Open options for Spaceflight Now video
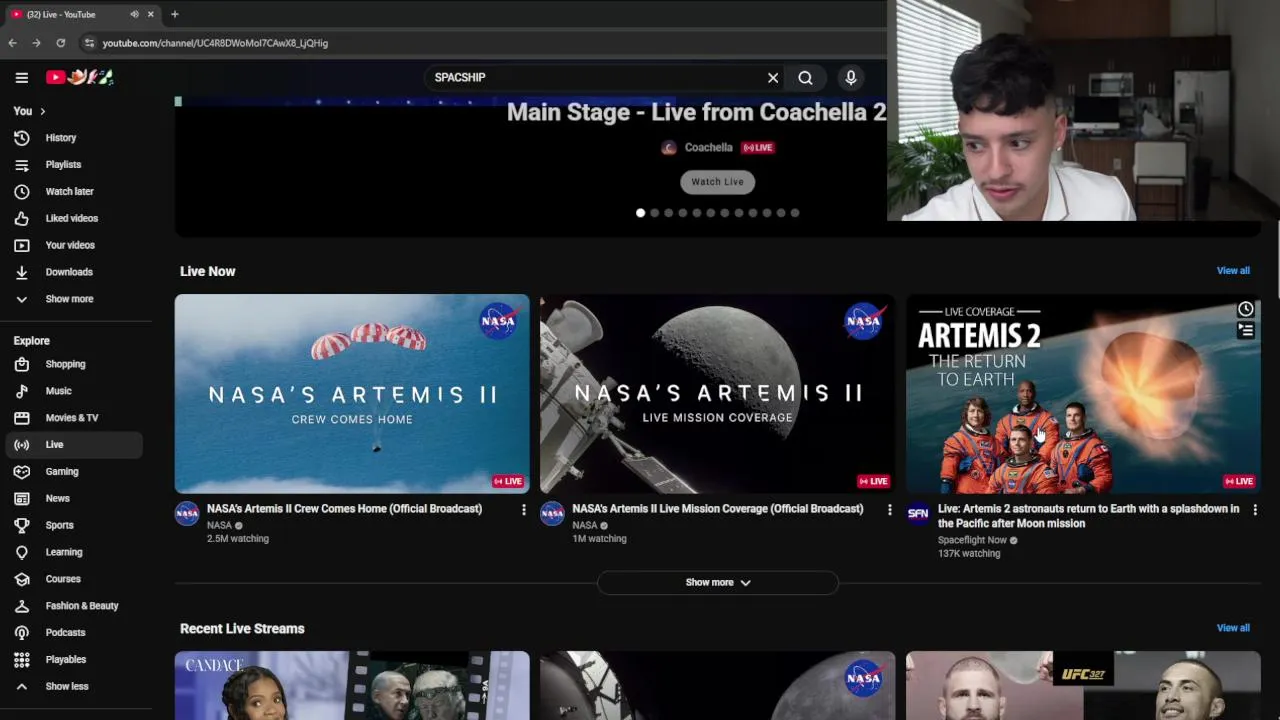The width and height of the screenshot is (1280, 720). [1255, 510]
